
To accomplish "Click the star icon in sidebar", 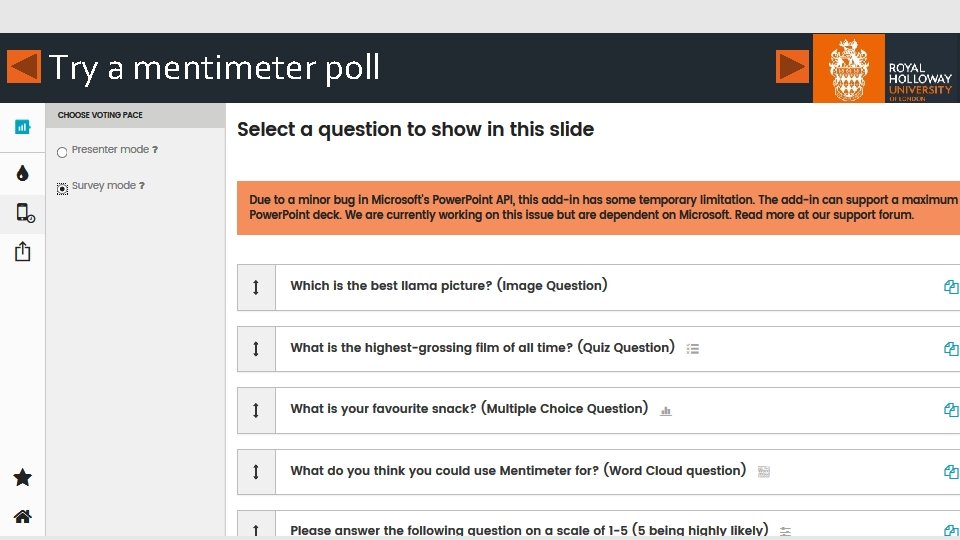I will (22, 478).
